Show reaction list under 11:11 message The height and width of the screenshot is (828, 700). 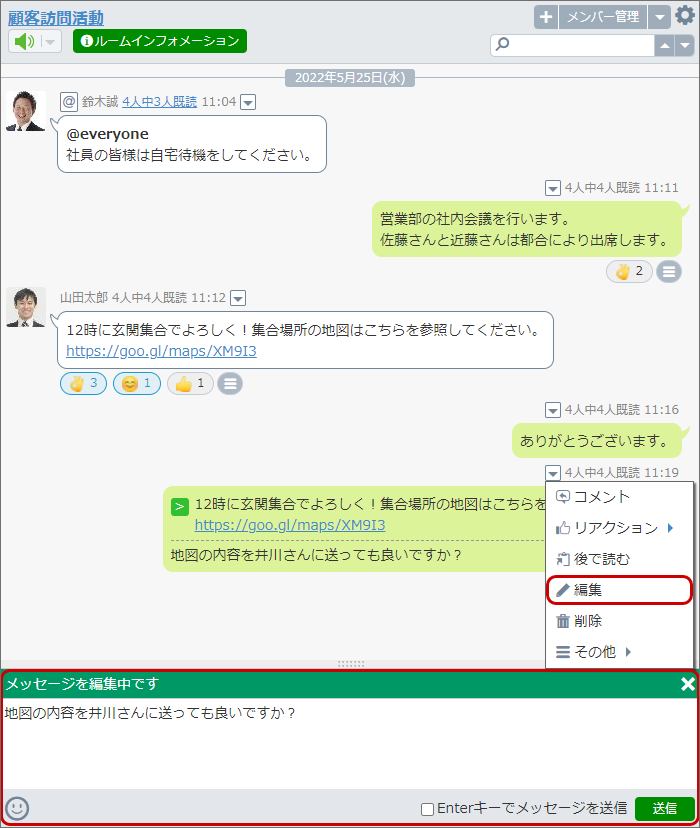669,271
